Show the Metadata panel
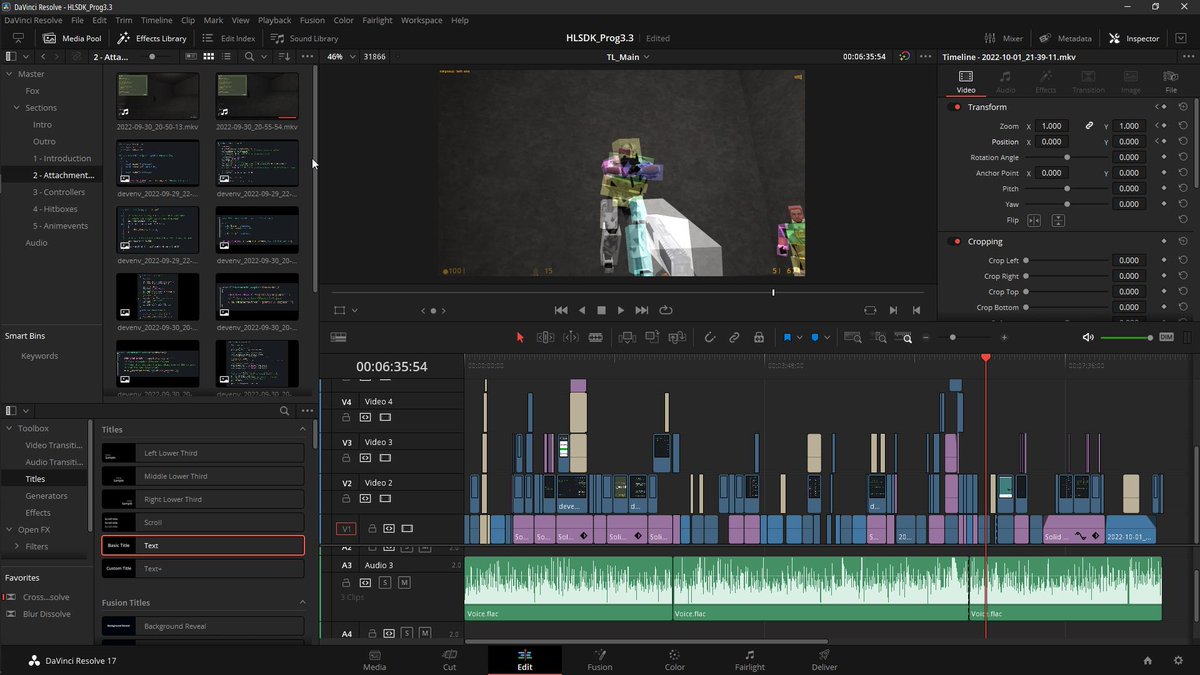Viewport: 1200px width, 675px height. [1066, 38]
